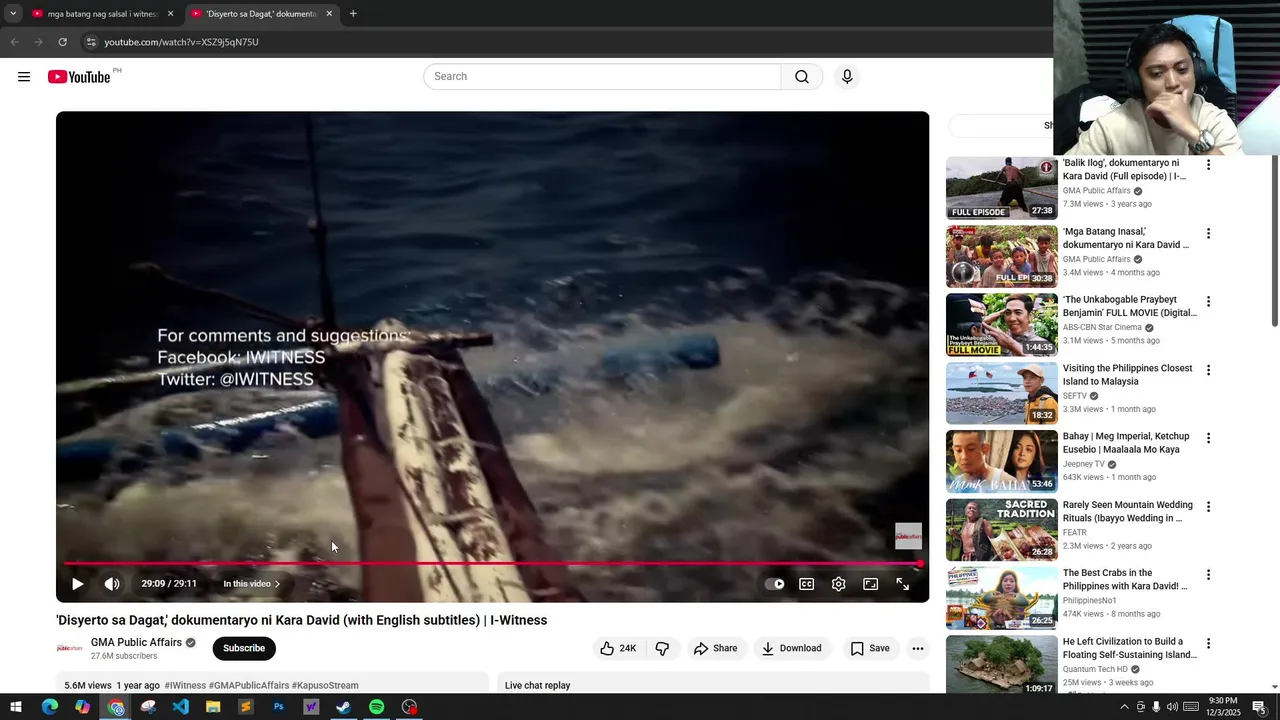The height and width of the screenshot is (720, 1280).
Task: Open the #IWitness hashtag link
Action: click(185, 685)
